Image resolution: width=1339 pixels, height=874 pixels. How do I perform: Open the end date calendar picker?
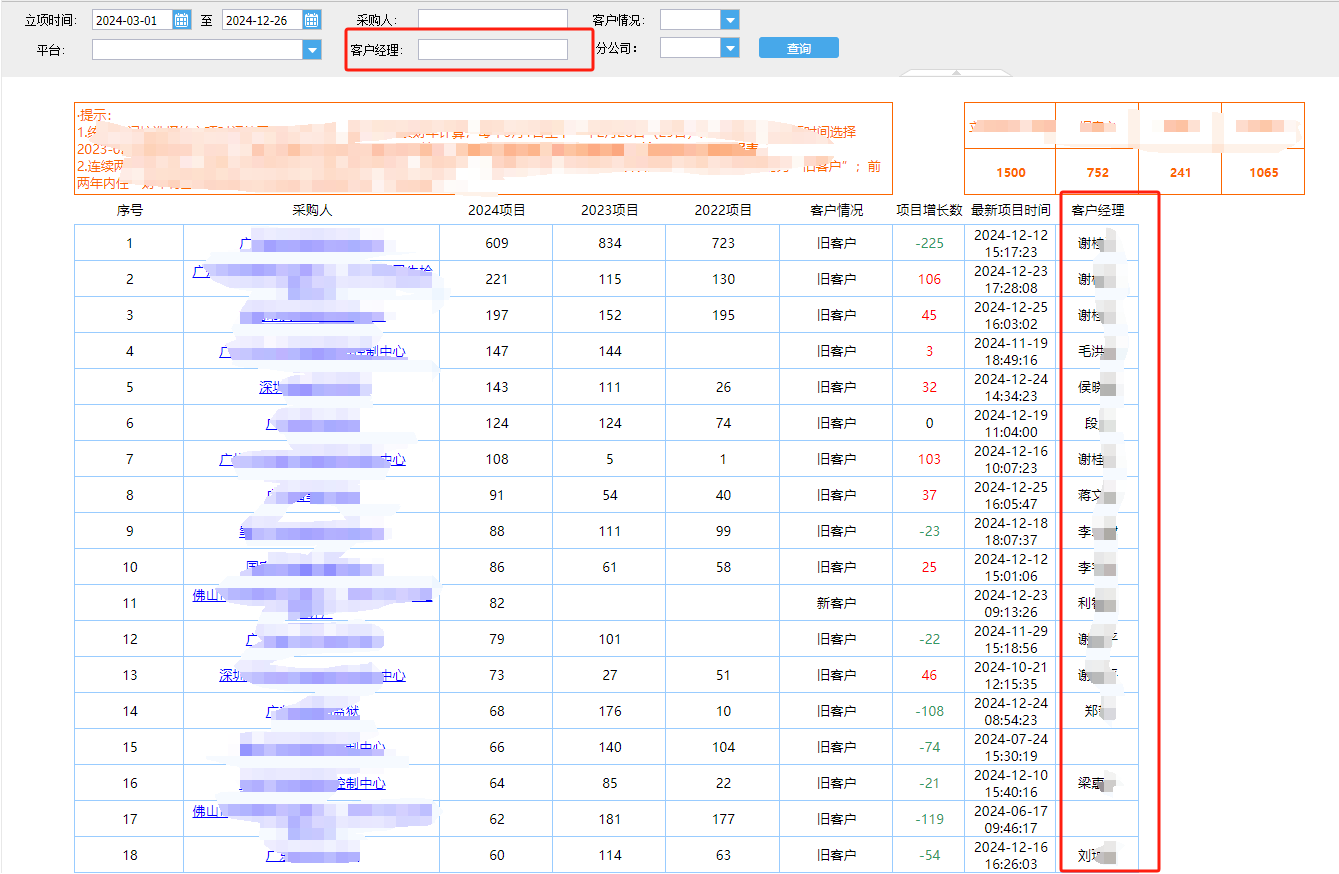(312, 20)
